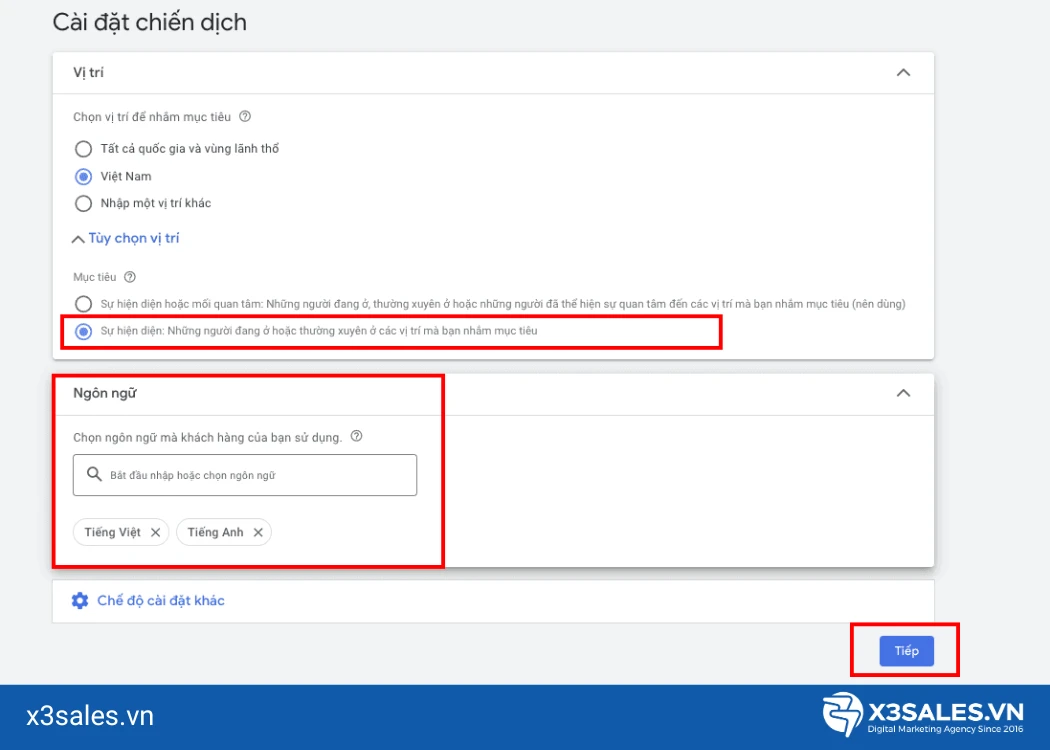
Task: Select 'Sự hiện diện: Những người đang ở' radio
Action: pos(83,331)
